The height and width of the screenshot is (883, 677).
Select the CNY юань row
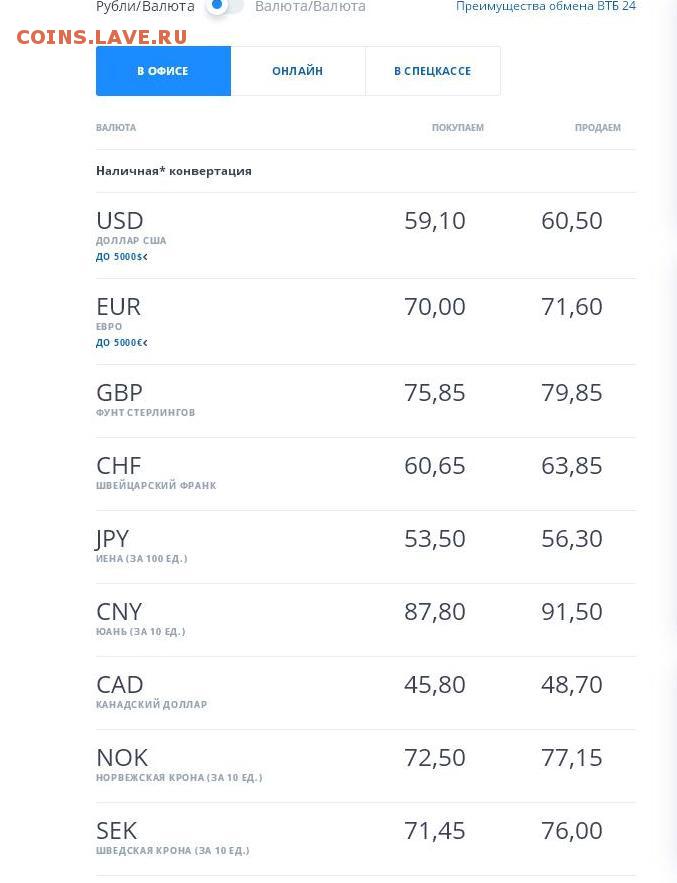click(x=366, y=620)
